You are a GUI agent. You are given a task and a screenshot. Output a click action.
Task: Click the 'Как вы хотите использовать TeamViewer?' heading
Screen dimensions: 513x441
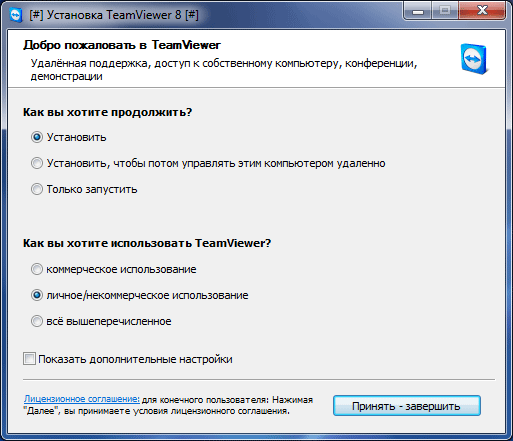[x=147, y=243]
